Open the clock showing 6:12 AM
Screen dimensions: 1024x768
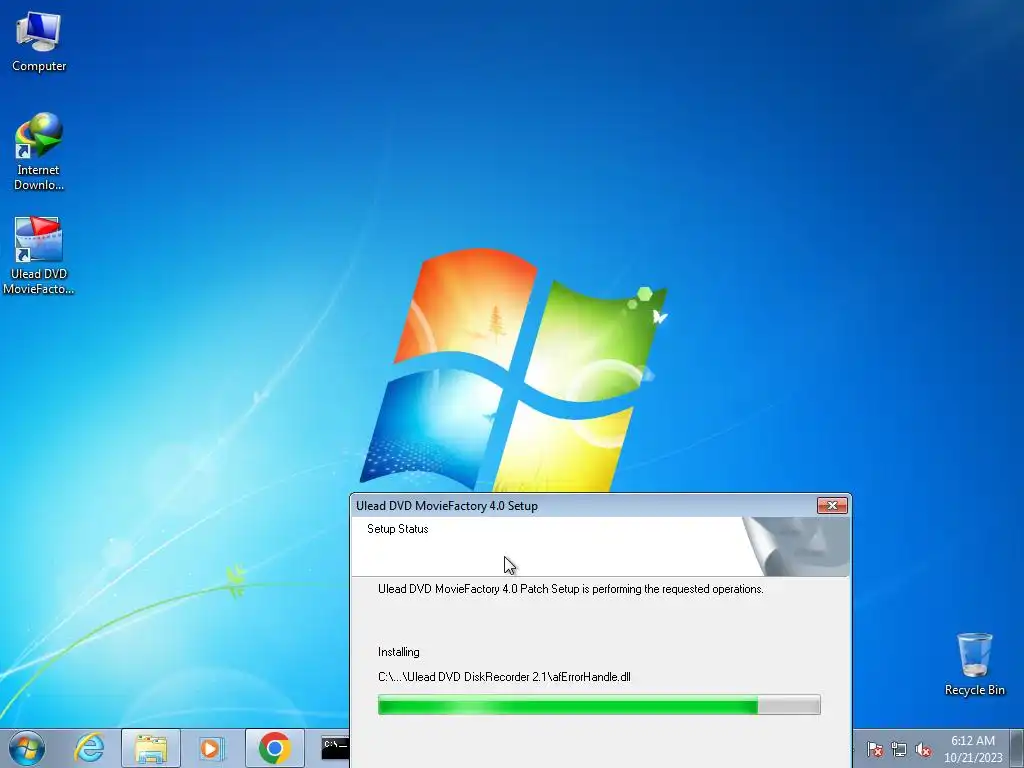[x=973, y=748]
